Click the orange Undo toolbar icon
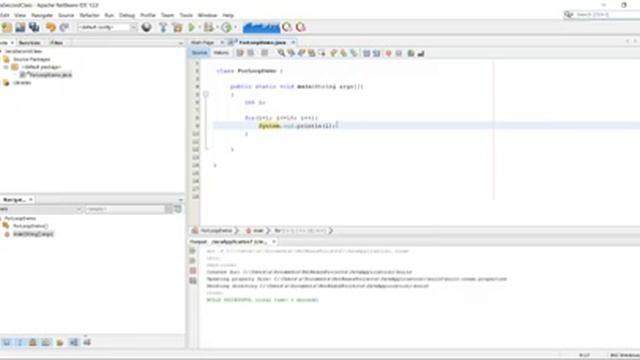The width and height of the screenshot is (640, 360). tap(51, 27)
